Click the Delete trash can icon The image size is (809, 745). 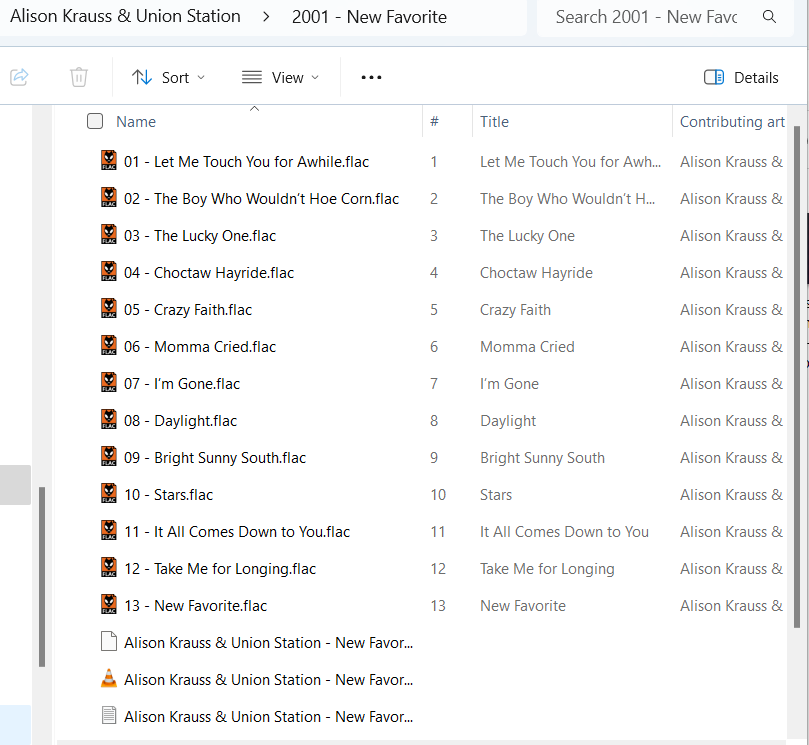[78, 77]
